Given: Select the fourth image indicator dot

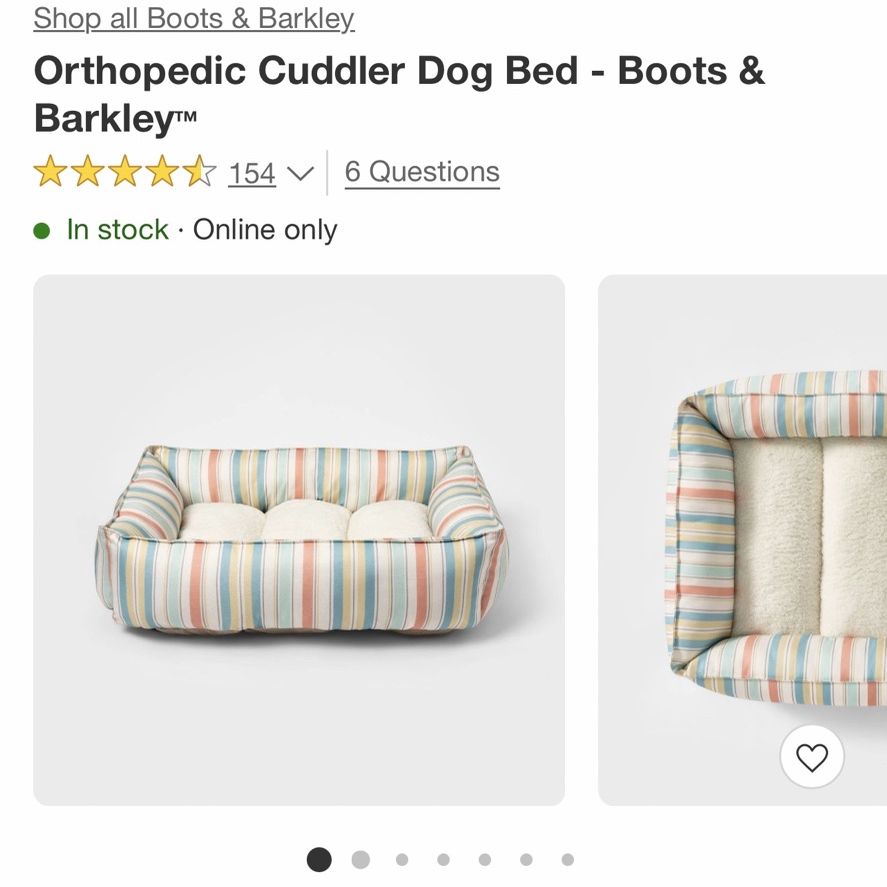Looking at the screenshot, I should click(444, 860).
